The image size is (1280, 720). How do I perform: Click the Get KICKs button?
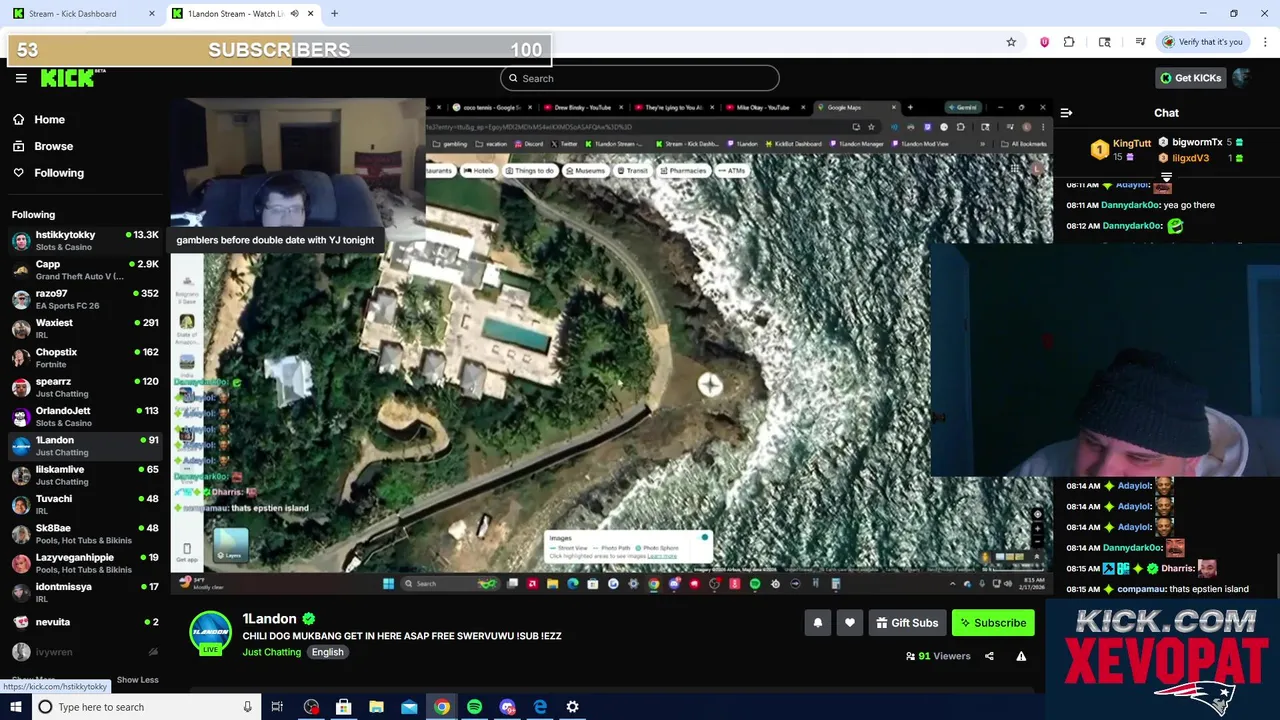[1190, 78]
